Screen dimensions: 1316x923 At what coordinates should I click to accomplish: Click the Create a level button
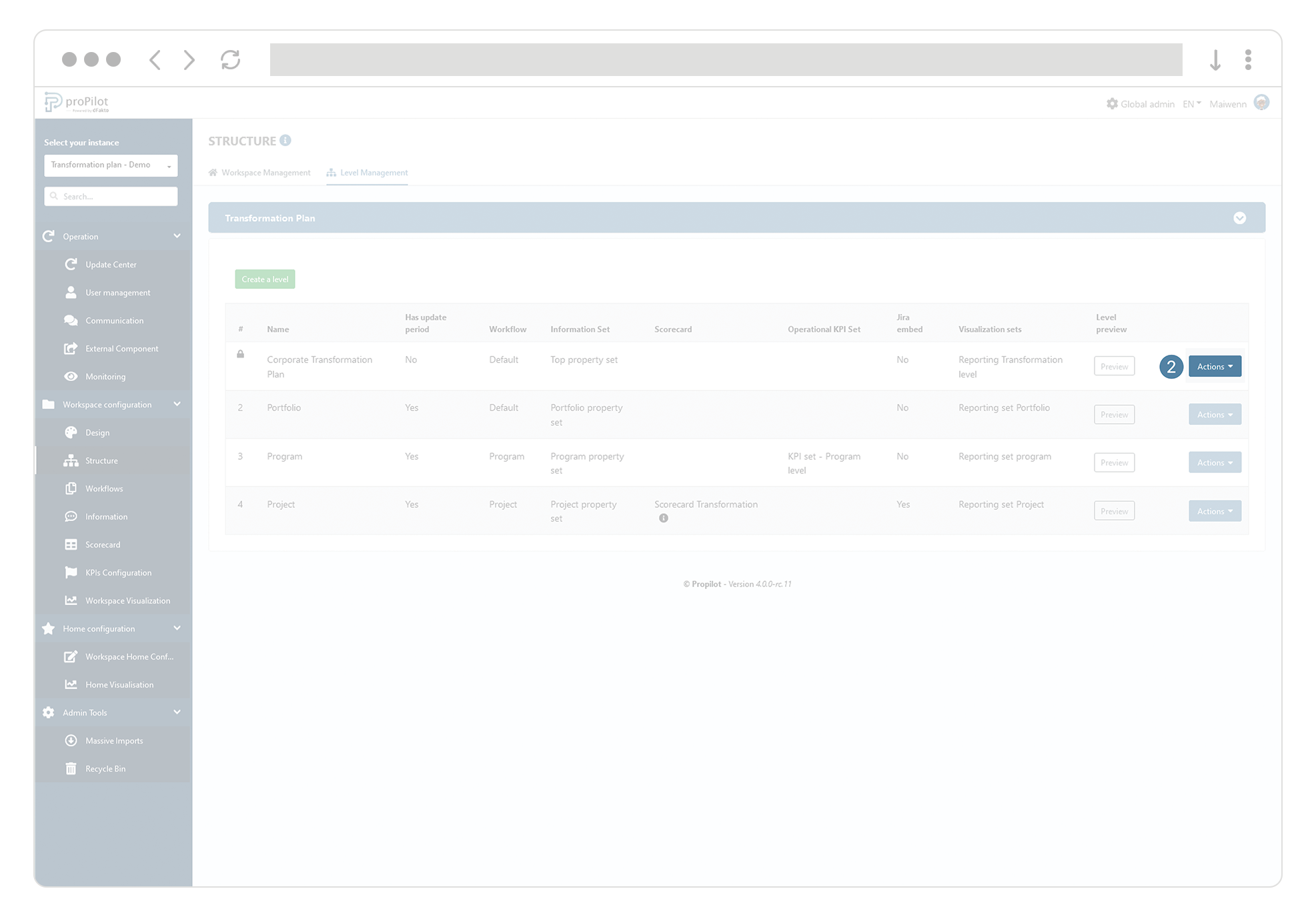tap(264, 279)
